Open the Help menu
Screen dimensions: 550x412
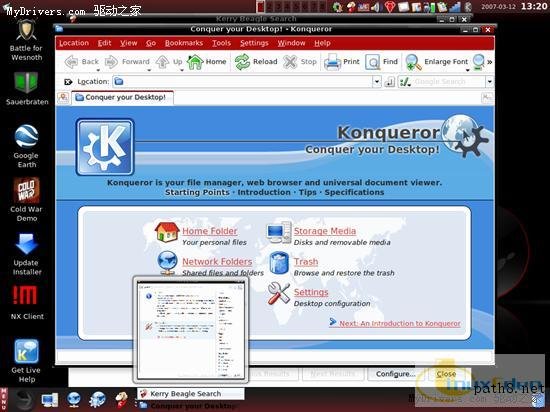[322, 43]
